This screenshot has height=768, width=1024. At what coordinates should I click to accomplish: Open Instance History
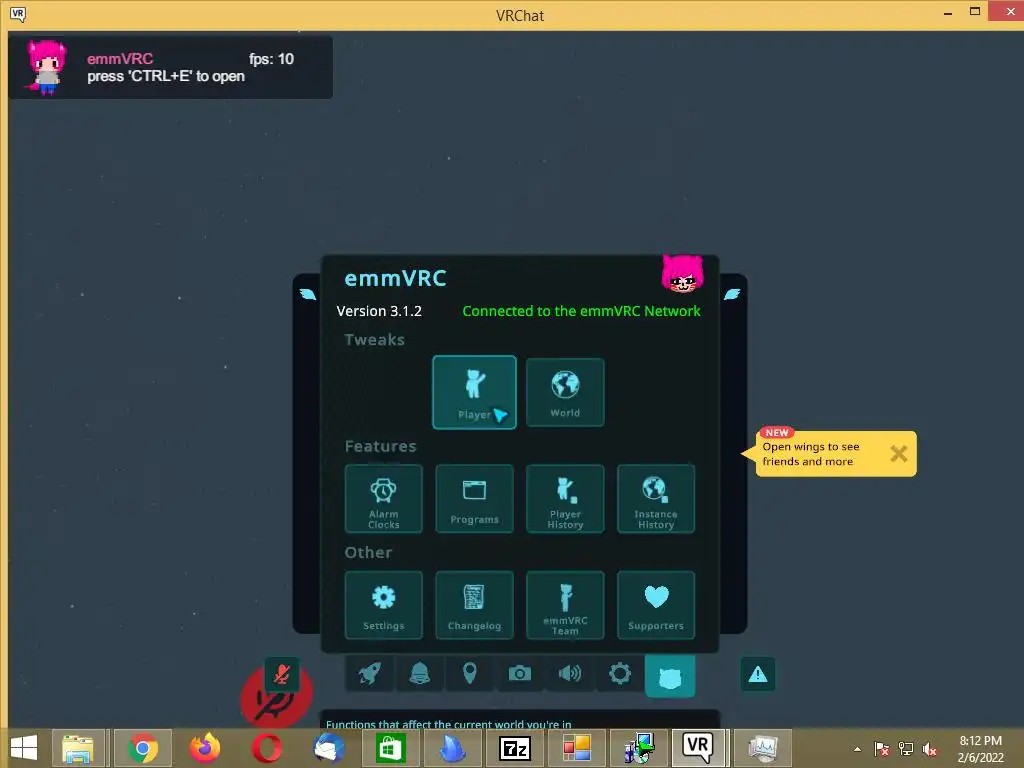[656, 499]
